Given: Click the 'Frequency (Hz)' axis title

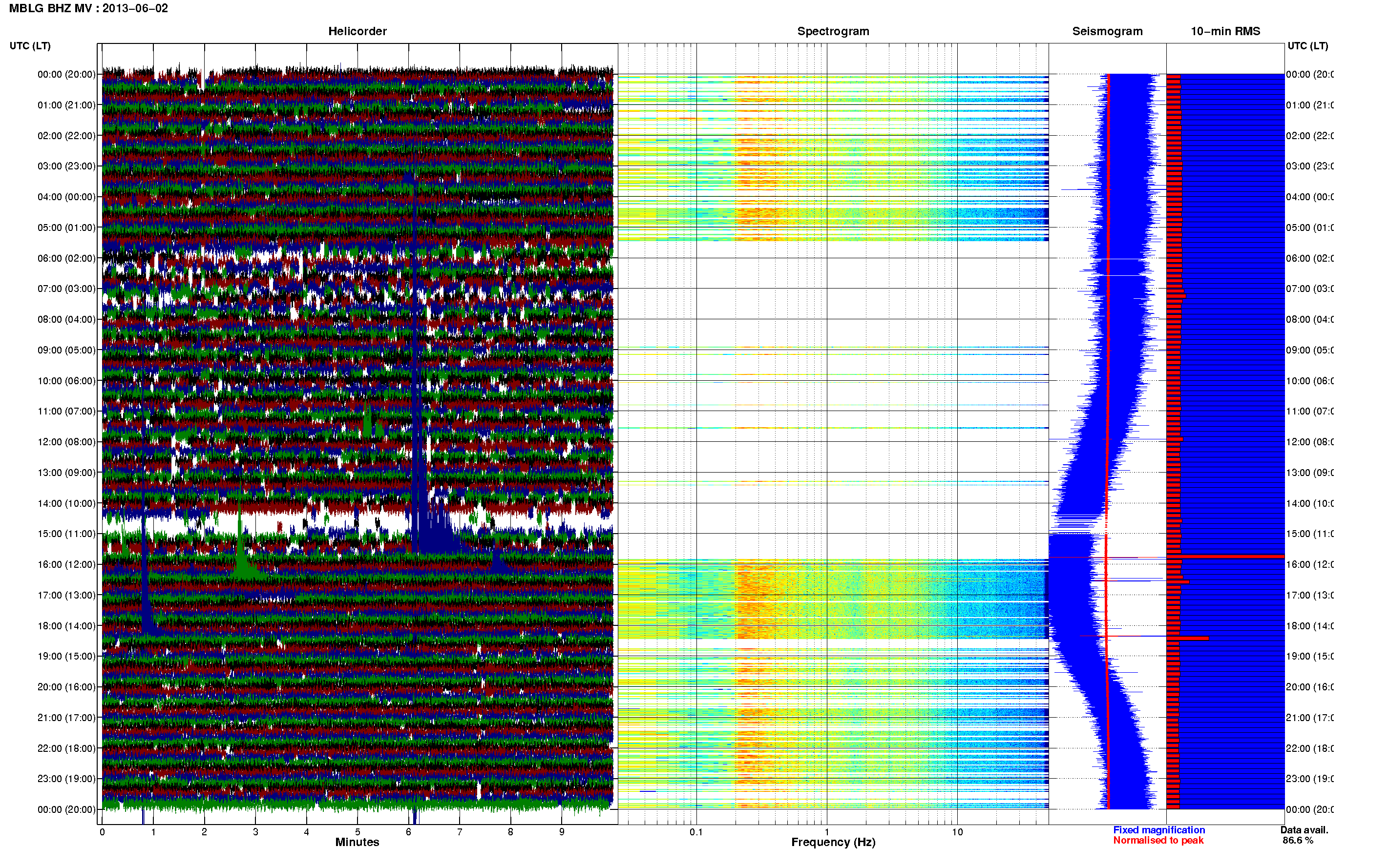Looking at the screenshot, I should click(833, 843).
